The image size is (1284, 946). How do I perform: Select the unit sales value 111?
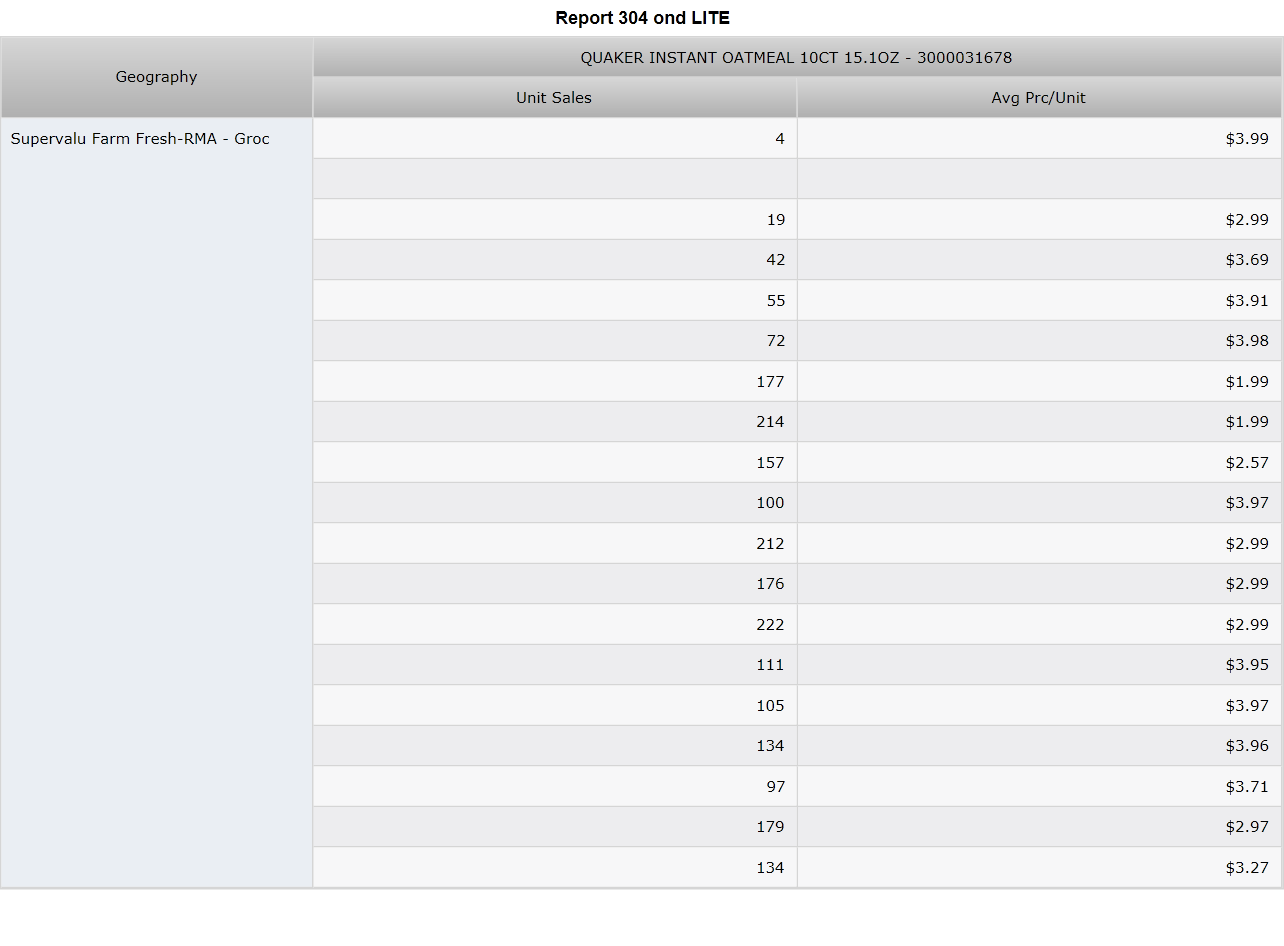pyautogui.click(x=555, y=665)
